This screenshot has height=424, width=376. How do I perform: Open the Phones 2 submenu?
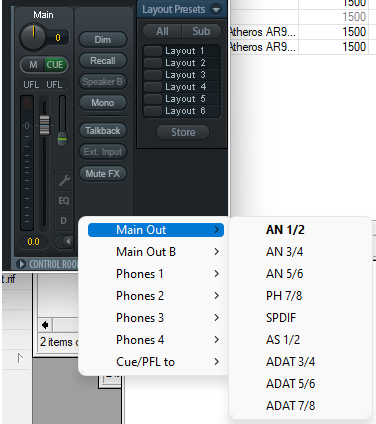[156, 296]
